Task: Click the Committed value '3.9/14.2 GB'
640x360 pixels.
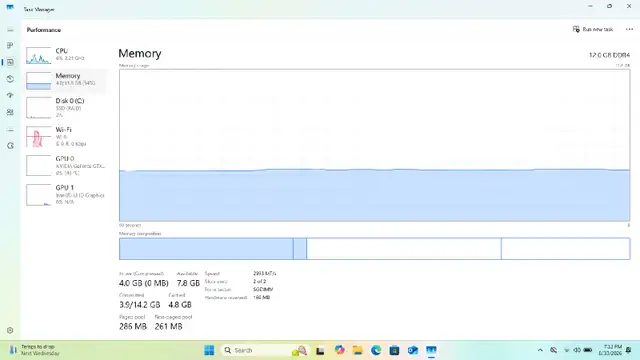Action: click(140, 304)
